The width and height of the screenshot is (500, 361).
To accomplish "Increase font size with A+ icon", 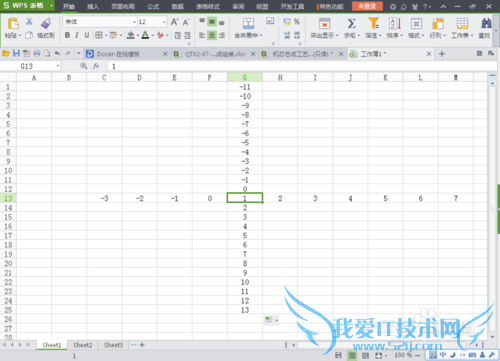I will click(174, 22).
